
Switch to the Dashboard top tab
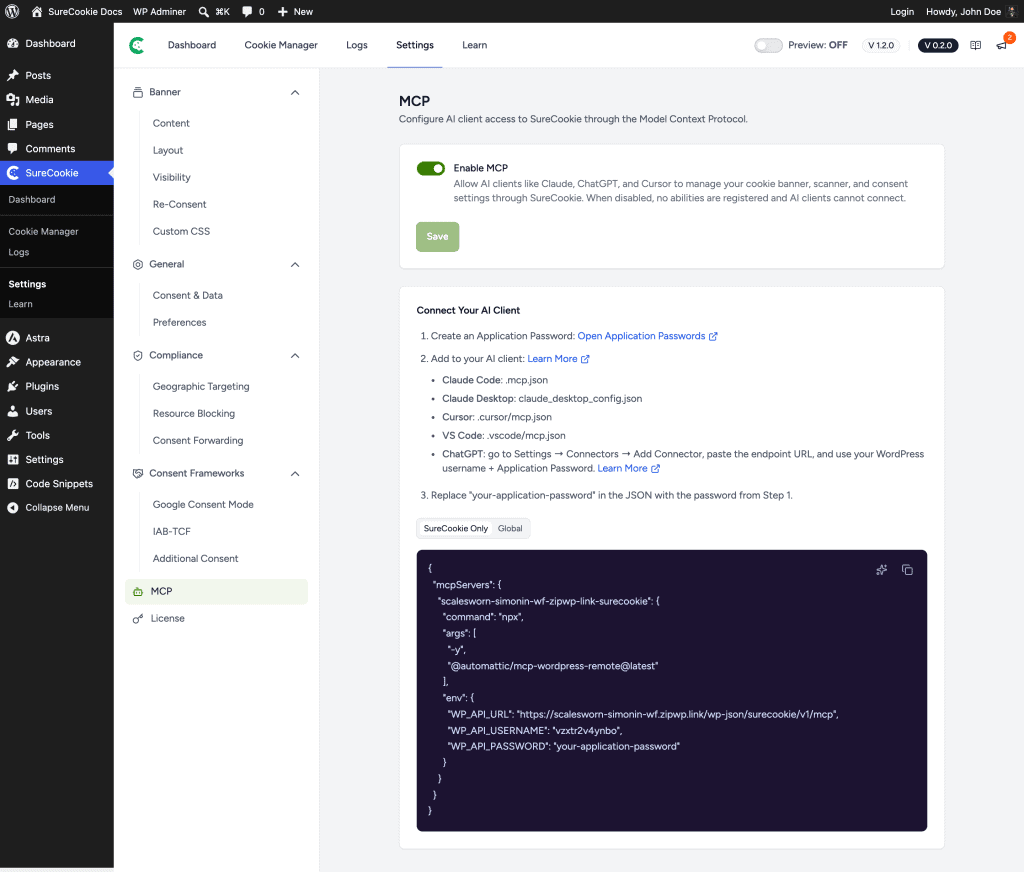(192, 45)
